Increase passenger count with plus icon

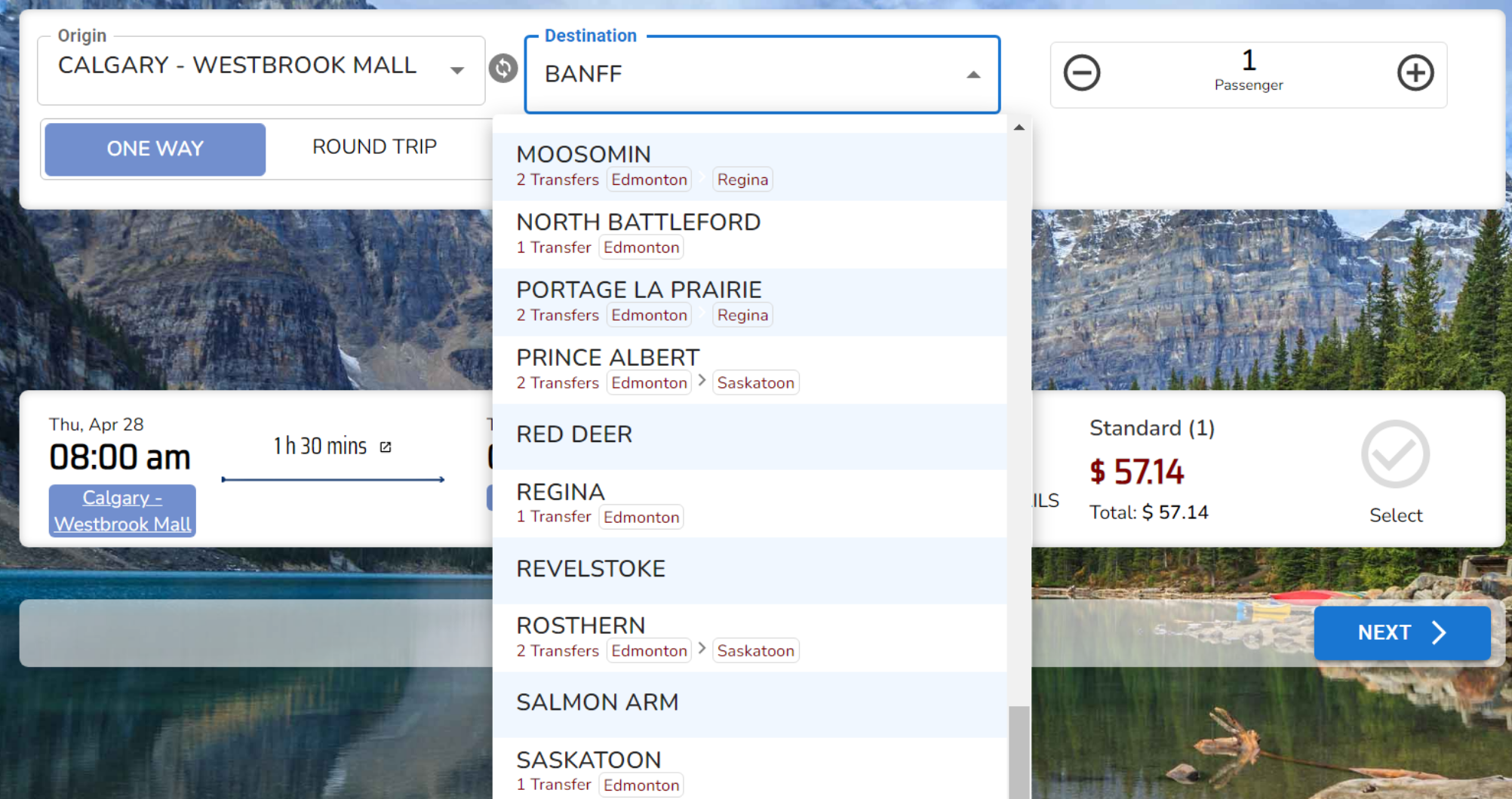tap(1415, 73)
